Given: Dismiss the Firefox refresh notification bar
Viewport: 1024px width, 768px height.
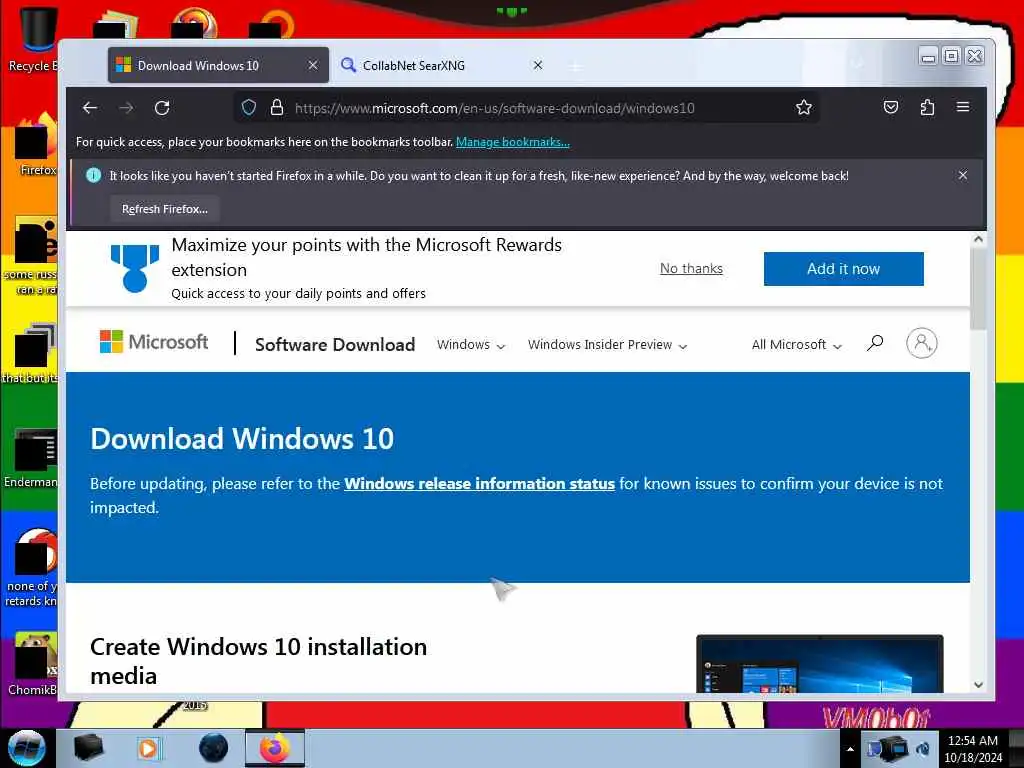Looking at the screenshot, I should click(x=963, y=175).
